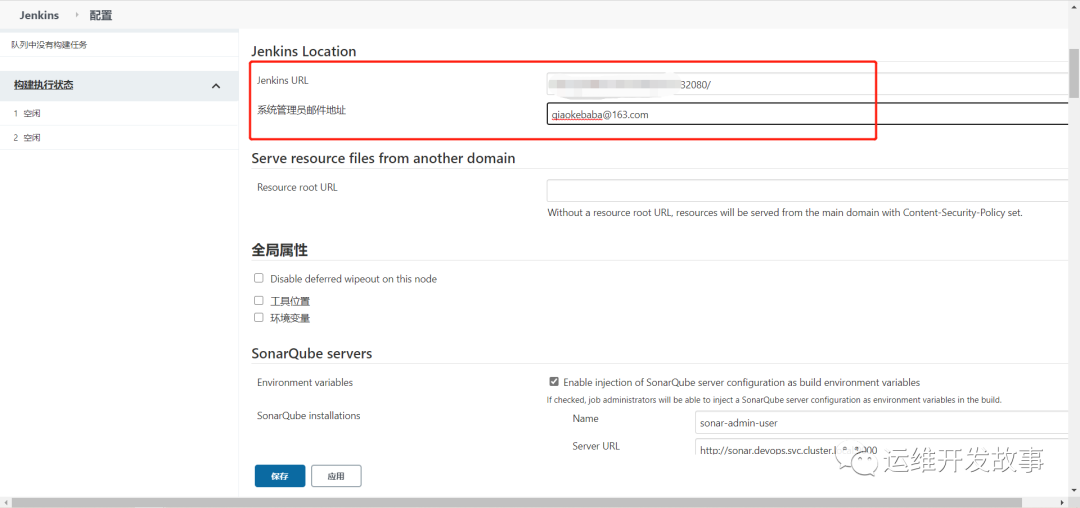1080x508 pixels.
Task: Click the Jenkins Location section heading
Action: click(x=304, y=52)
